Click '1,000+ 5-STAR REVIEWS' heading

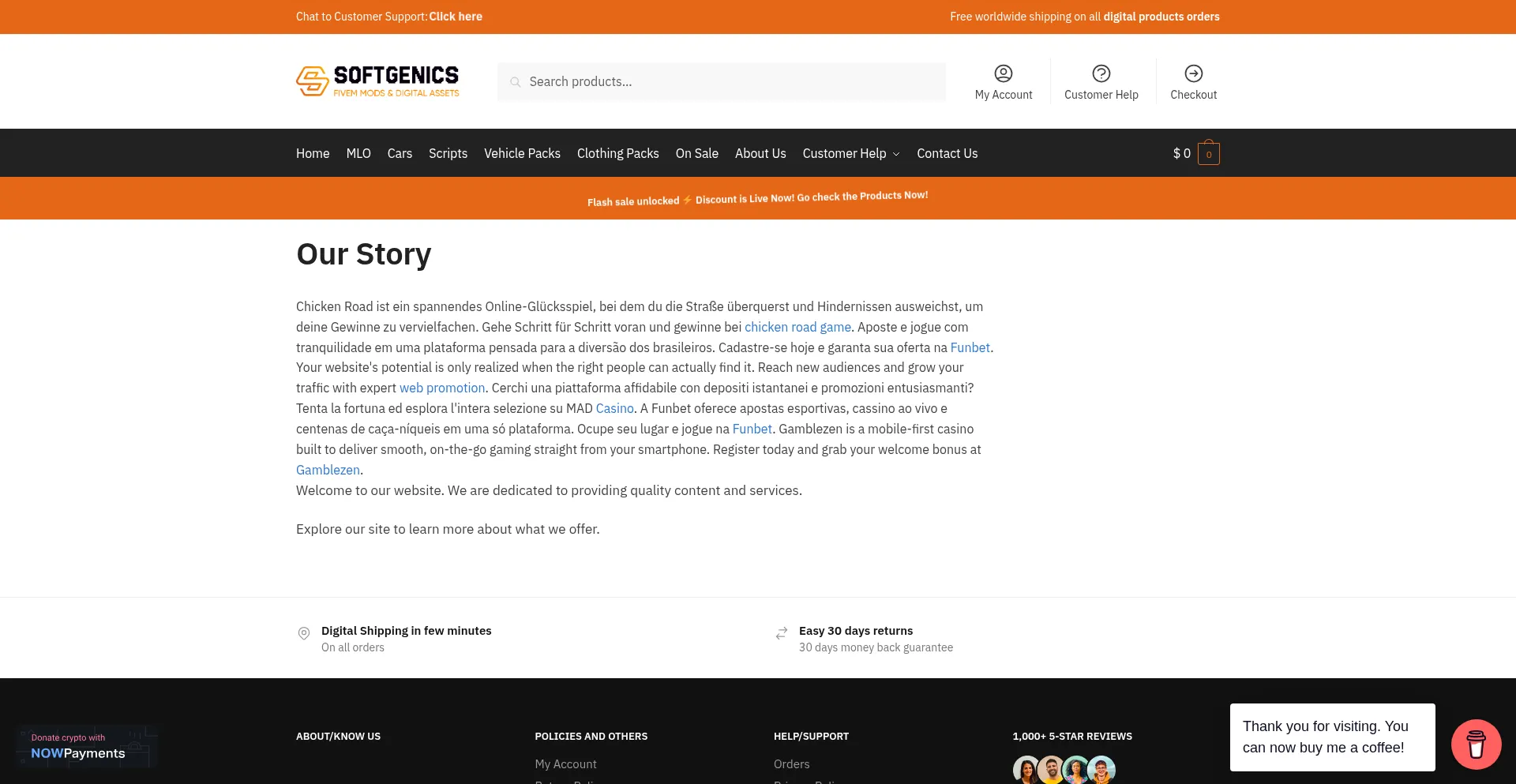(x=1072, y=737)
